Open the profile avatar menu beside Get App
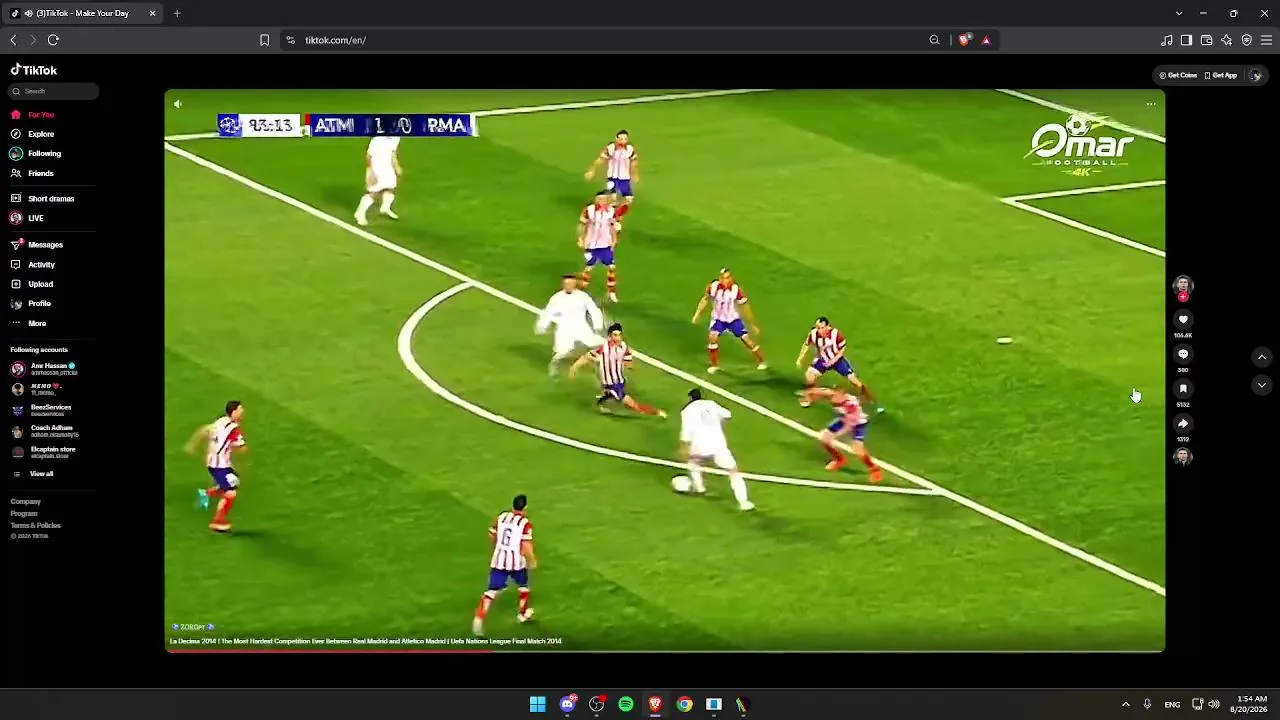1280x720 pixels. 1256,75
